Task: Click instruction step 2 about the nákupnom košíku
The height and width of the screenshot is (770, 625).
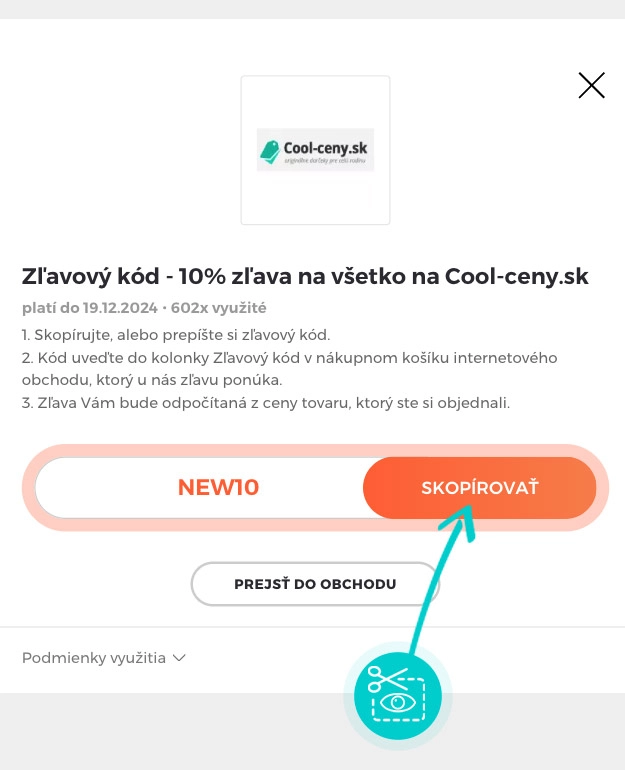Action: [289, 369]
